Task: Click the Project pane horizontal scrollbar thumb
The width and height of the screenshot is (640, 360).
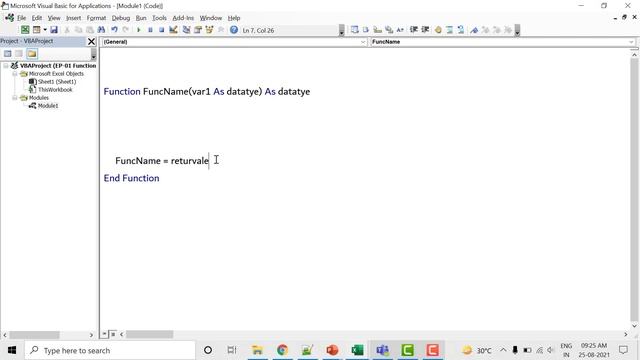Action: pyautogui.click(x=35, y=335)
